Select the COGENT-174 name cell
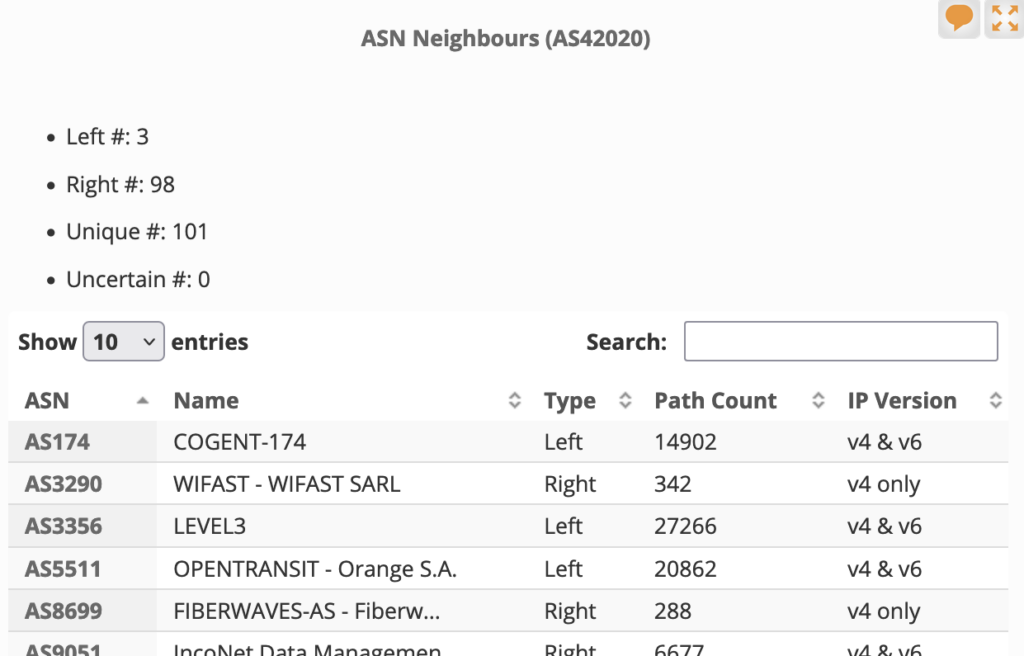This screenshot has height=656, width=1024. click(x=240, y=442)
